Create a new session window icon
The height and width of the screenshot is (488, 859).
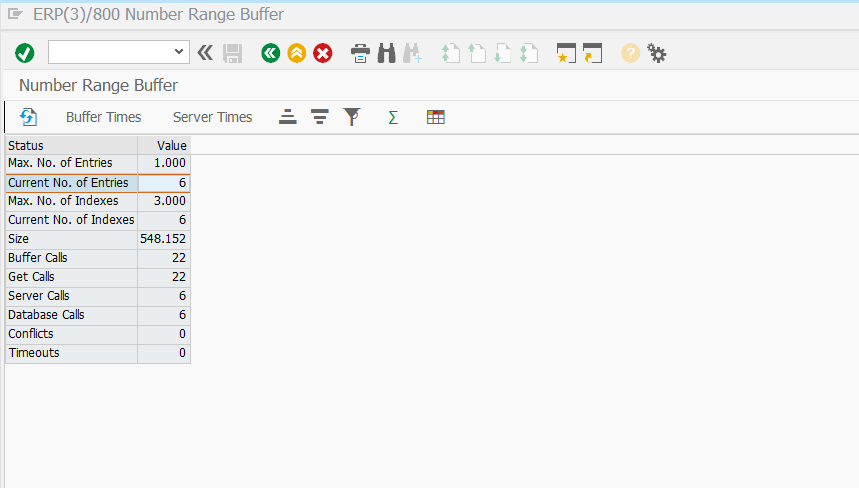point(566,53)
